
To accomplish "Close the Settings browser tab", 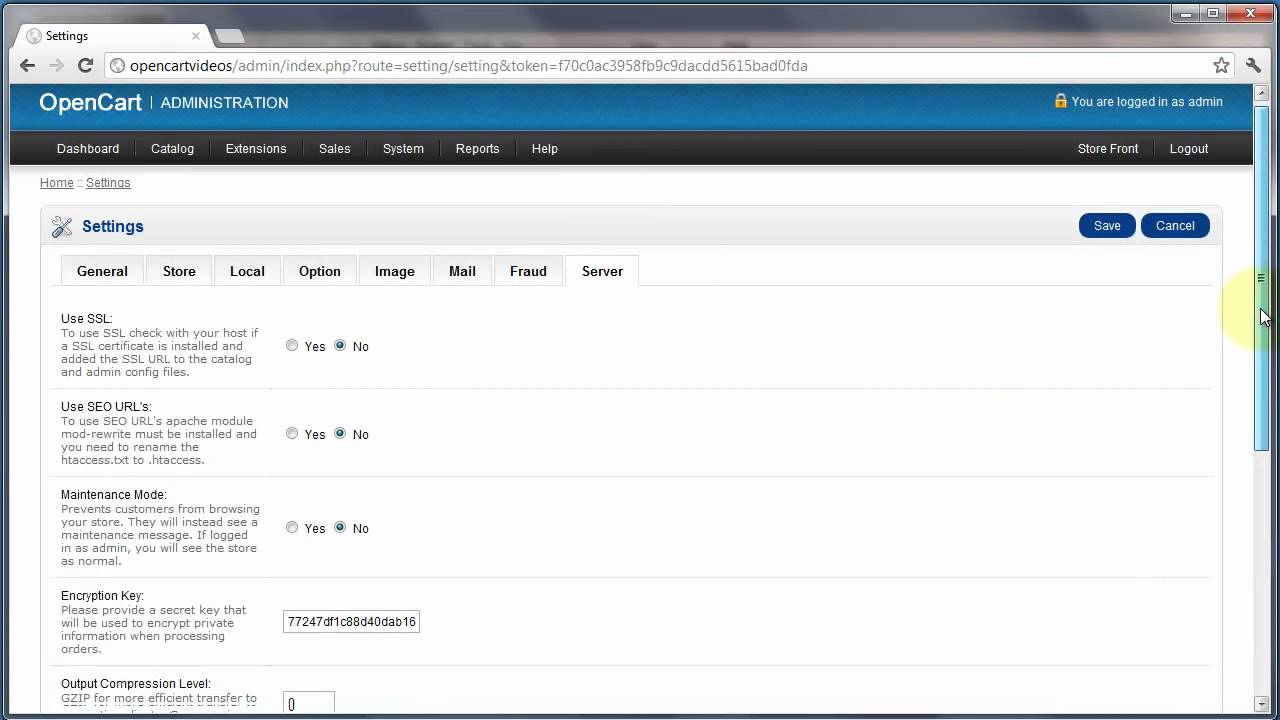I will click(x=196, y=36).
